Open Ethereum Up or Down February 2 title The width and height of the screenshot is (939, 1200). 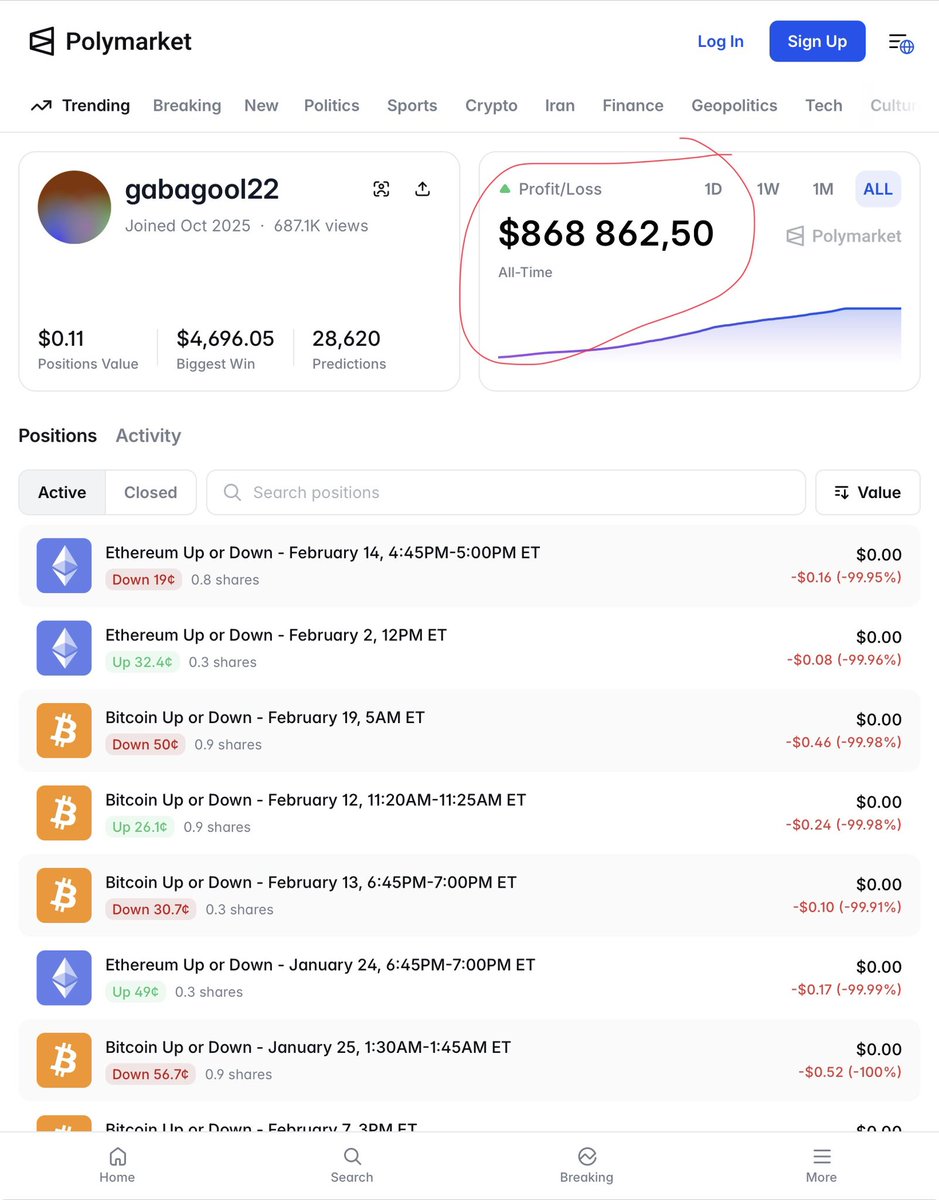coord(276,635)
